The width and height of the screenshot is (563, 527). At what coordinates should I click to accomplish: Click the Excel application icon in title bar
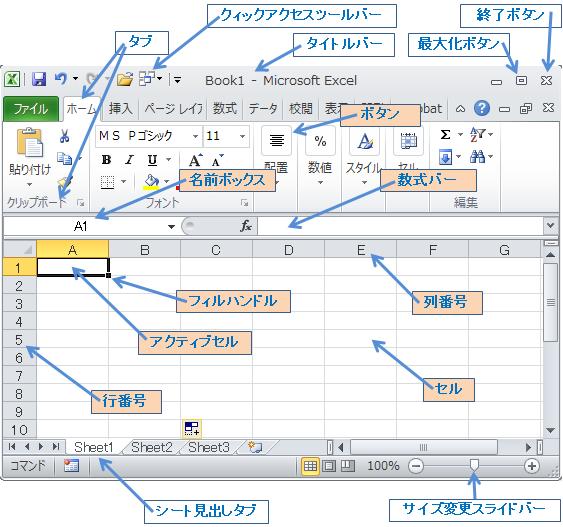[12, 79]
